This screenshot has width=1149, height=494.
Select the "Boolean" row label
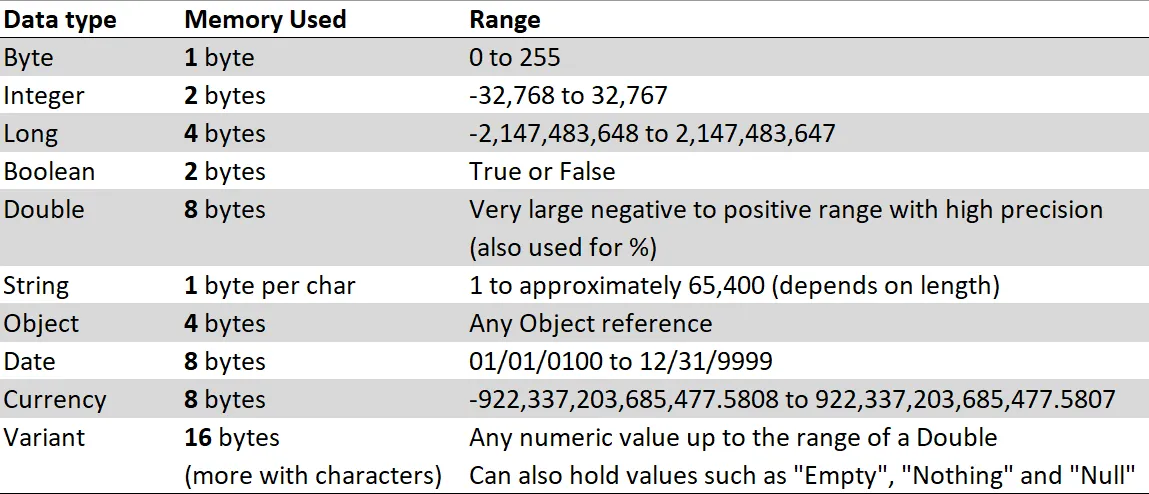(x=49, y=172)
